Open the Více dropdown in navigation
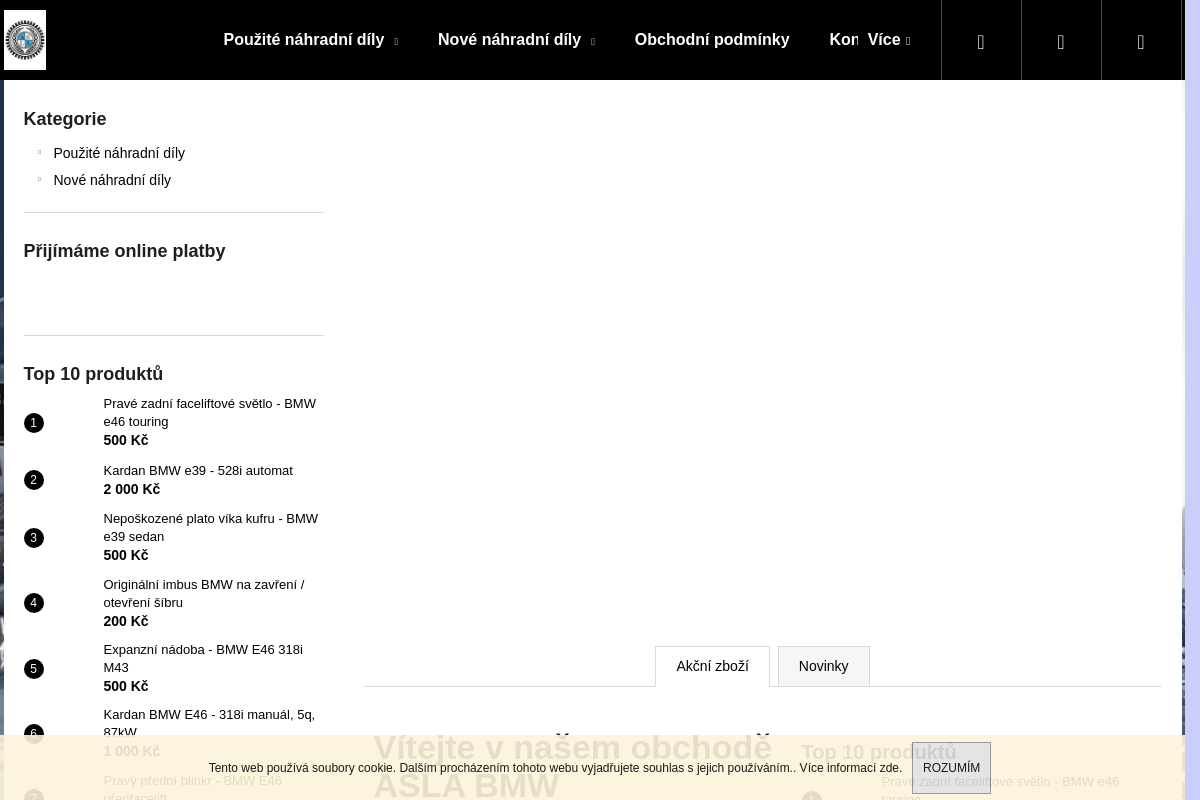This screenshot has height=800, width=1200. point(888,40)
